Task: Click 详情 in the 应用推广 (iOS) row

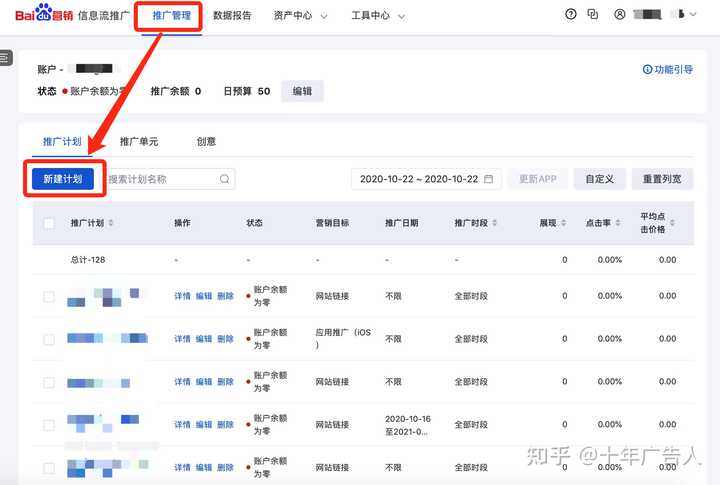Action: tap(182, 339)
